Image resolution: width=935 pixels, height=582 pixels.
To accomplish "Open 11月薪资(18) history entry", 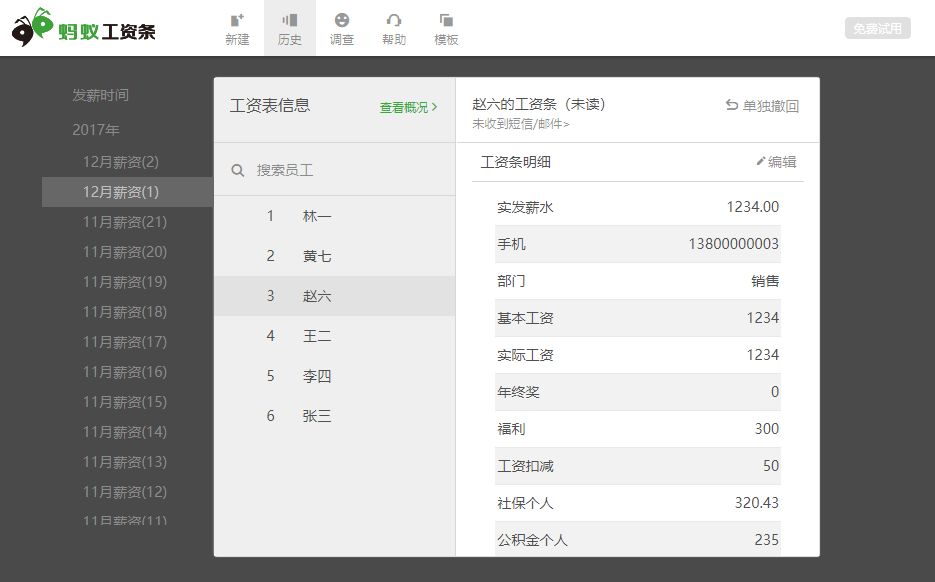I will (125, 312).
